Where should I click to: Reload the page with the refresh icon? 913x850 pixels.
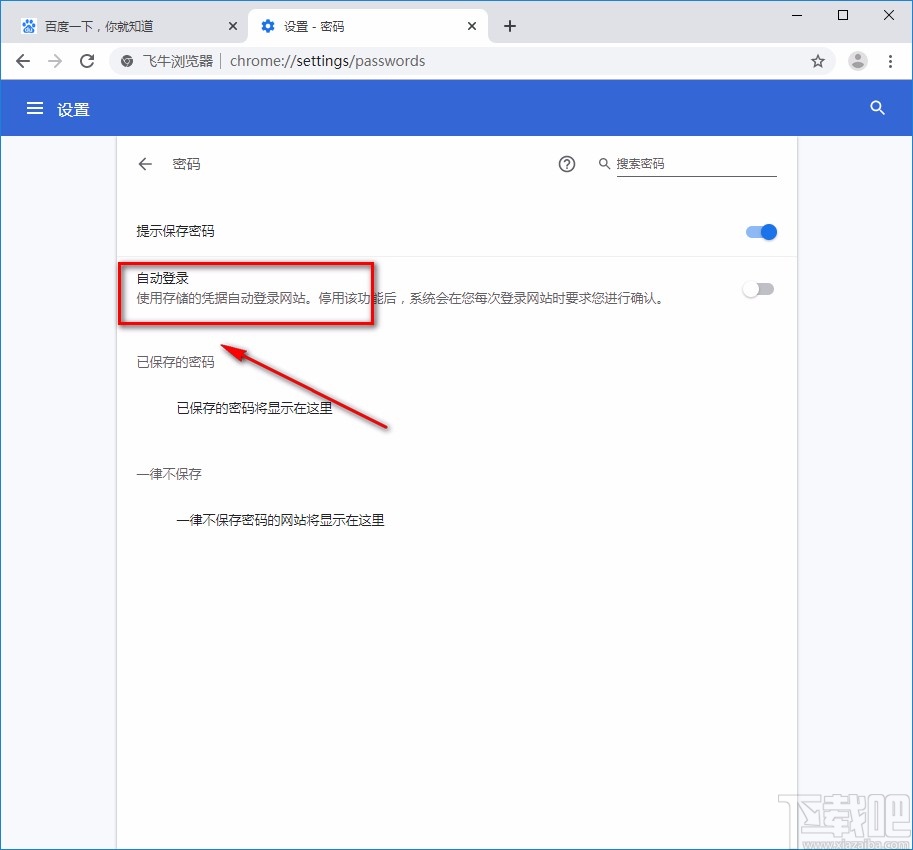click(87, 61)
